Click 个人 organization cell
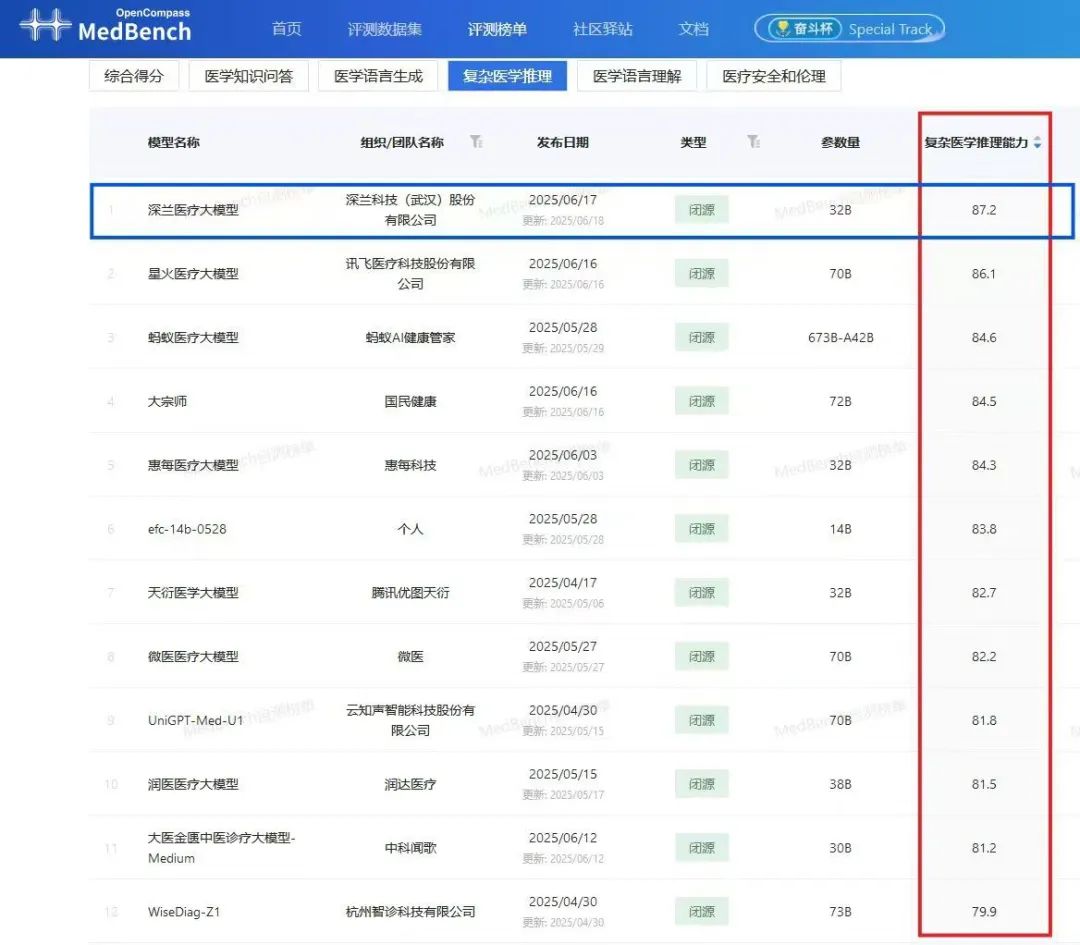Viewport: 1080px width, 945px height. tap(411, 529)
